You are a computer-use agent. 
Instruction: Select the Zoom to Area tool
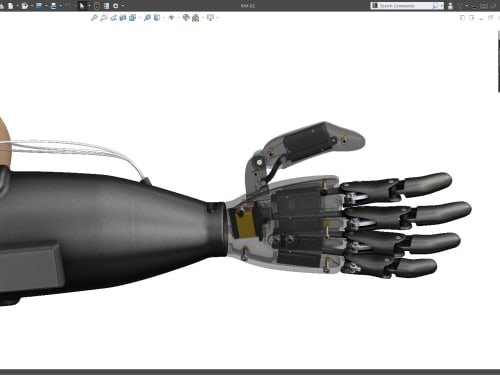click(x=104, y=18)
